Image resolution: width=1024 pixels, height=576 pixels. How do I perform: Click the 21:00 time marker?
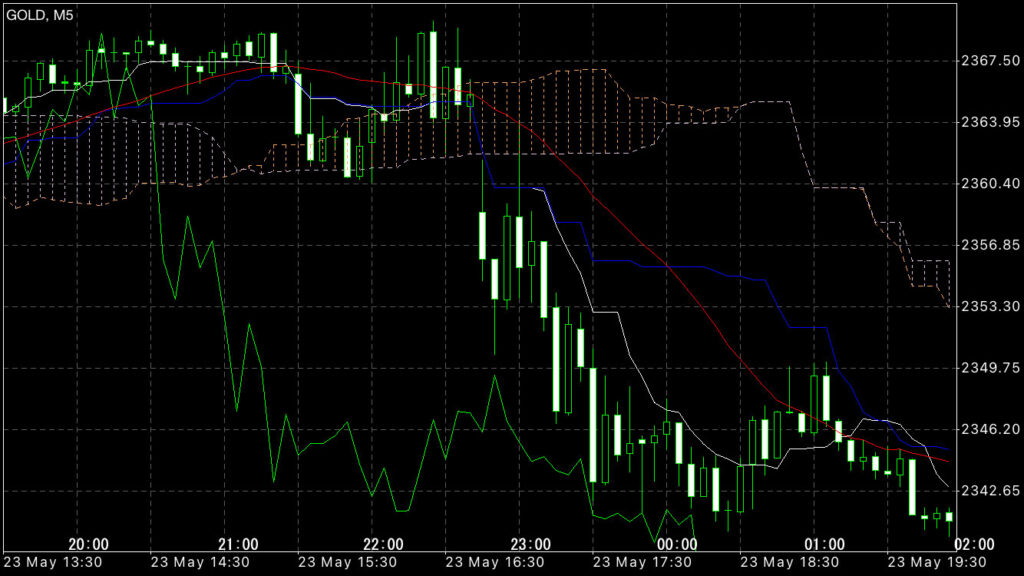pos(238,544)
